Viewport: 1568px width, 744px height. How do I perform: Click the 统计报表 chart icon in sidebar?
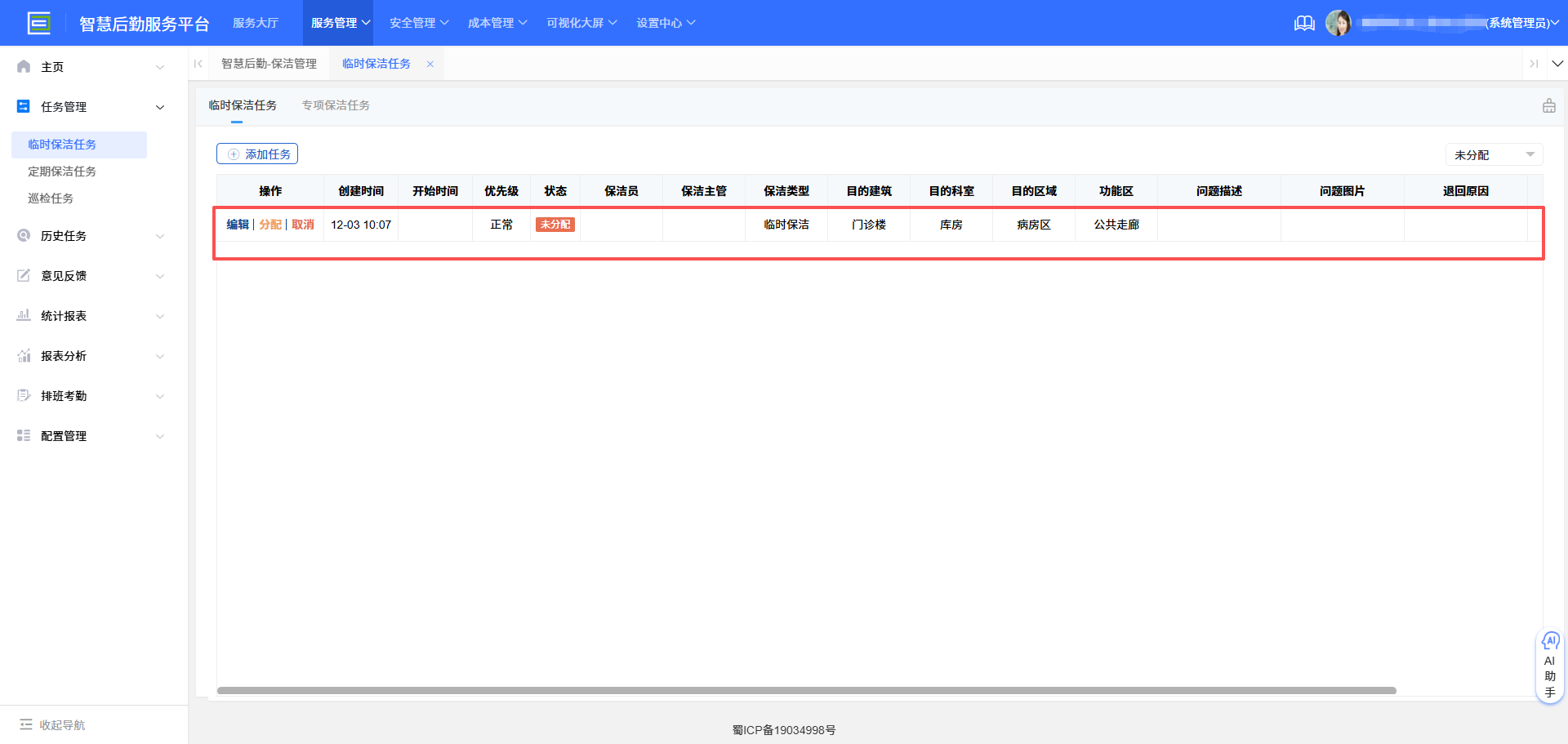23,315
